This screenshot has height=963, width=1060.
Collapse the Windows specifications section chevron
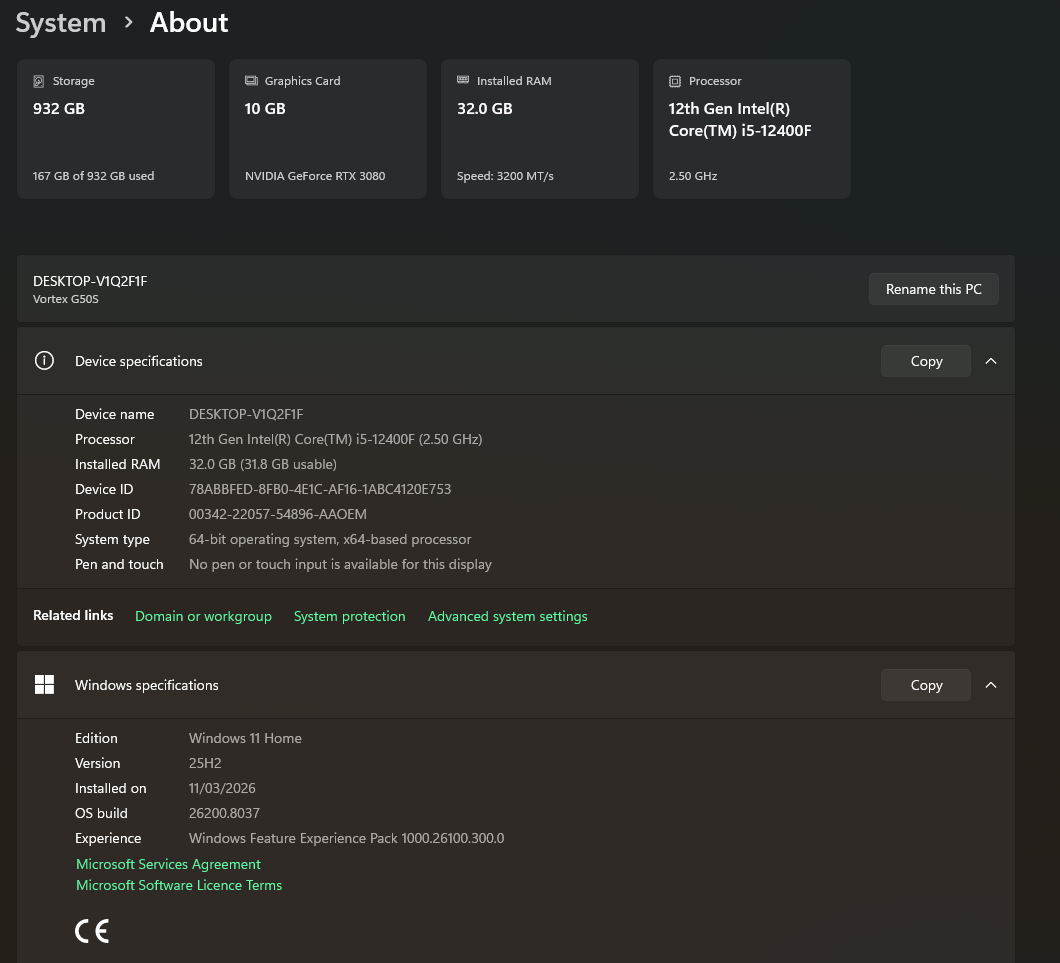[x=991, y=684]
